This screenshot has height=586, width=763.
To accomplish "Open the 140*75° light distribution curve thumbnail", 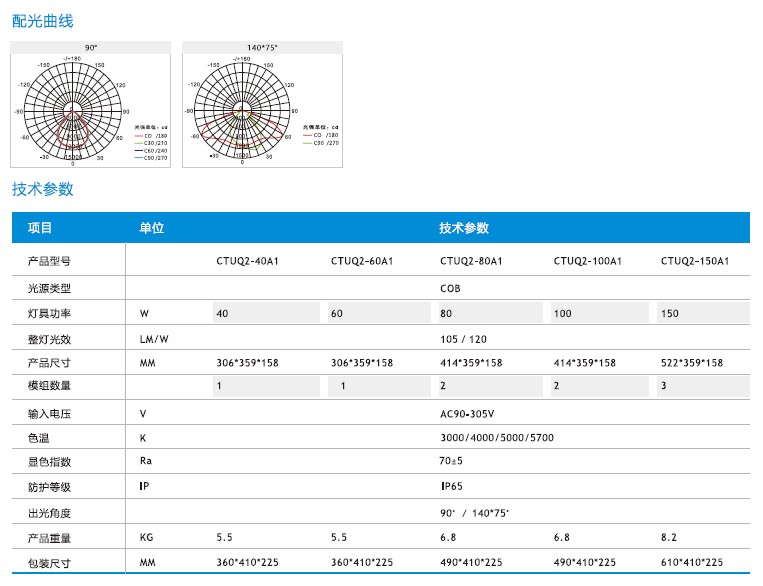I will click(262, 105).
